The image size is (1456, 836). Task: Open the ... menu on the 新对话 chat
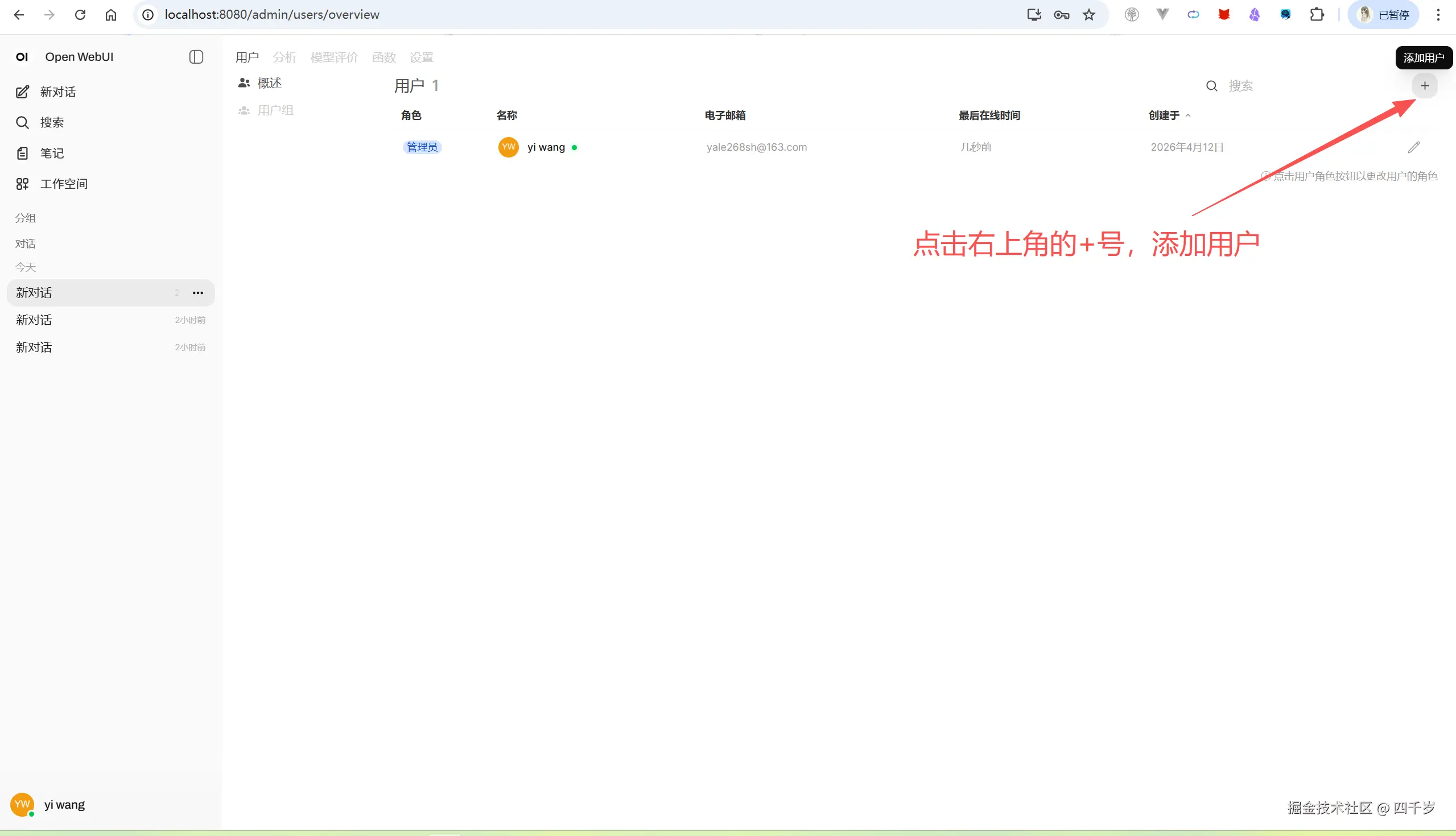[197, 293]
